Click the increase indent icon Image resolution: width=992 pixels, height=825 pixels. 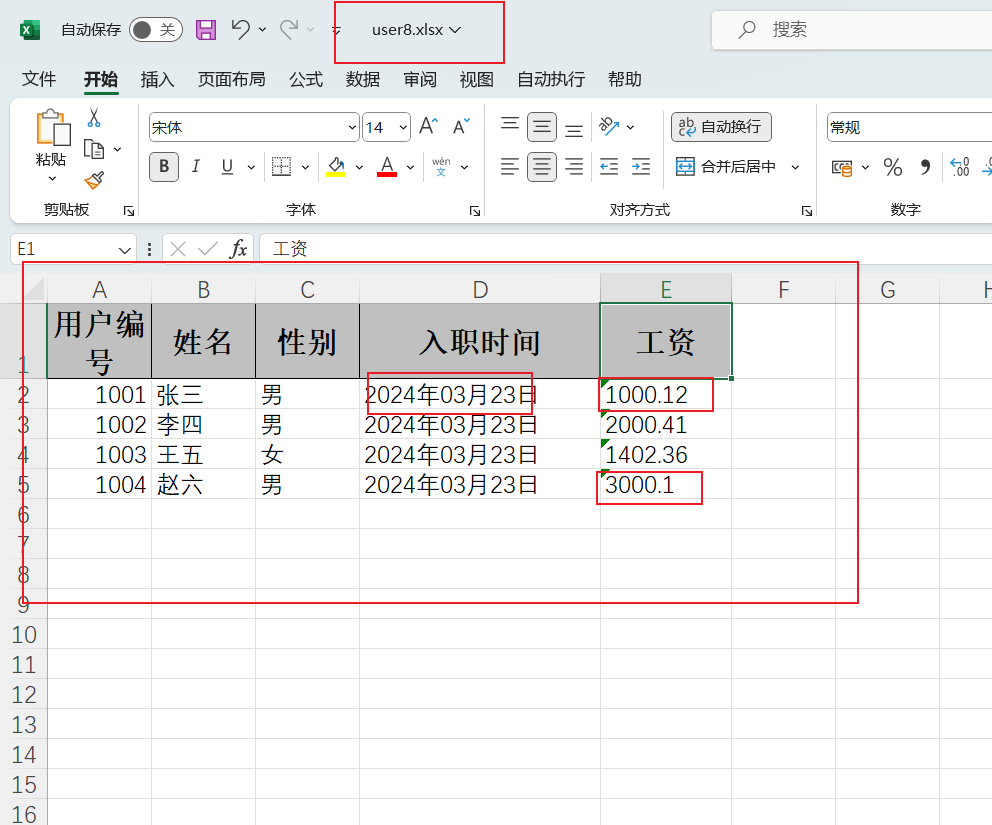(641, 167)
